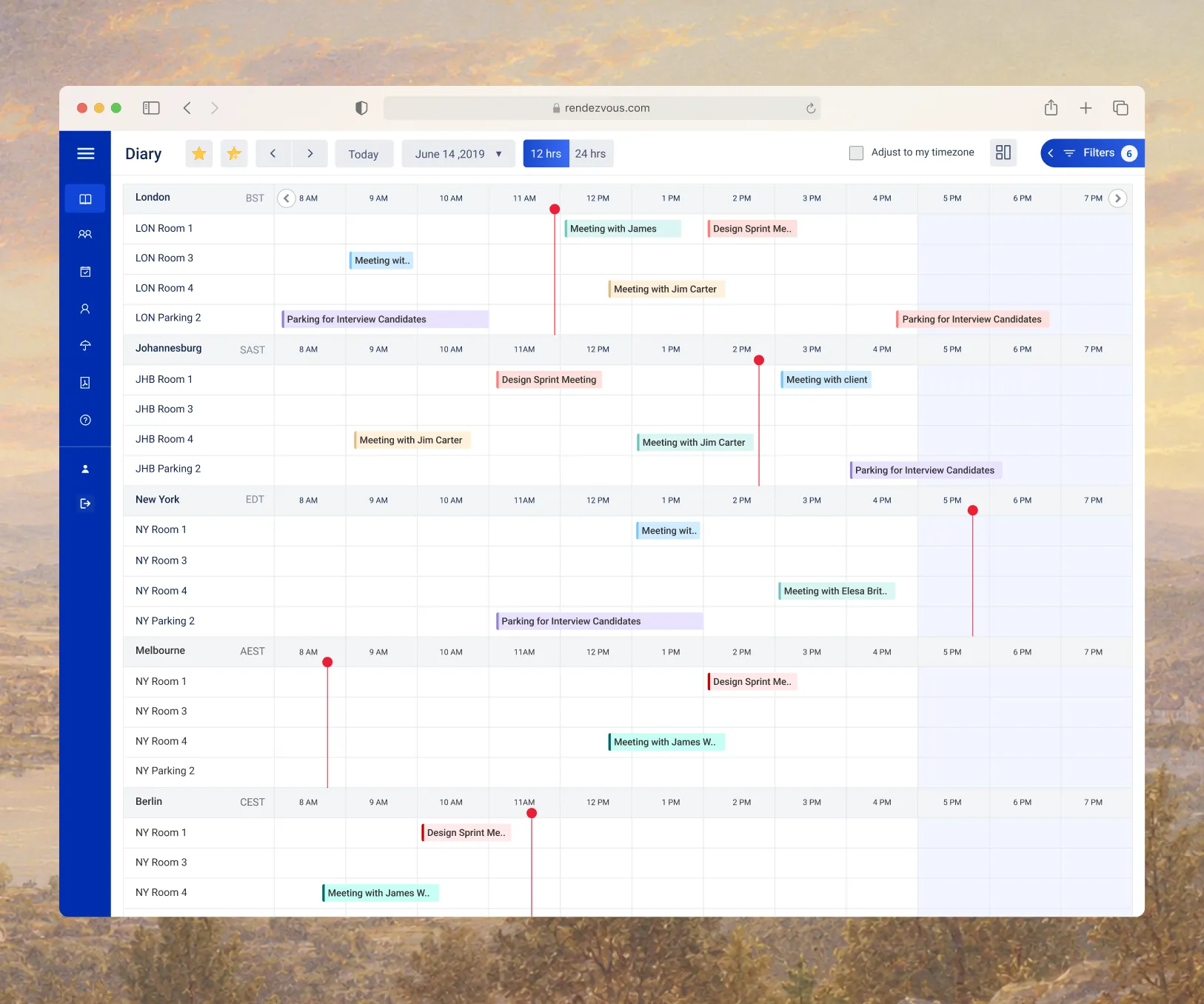Open the help question mark icon
The image size is (1204, 1004).
click(x=85, y=420)
